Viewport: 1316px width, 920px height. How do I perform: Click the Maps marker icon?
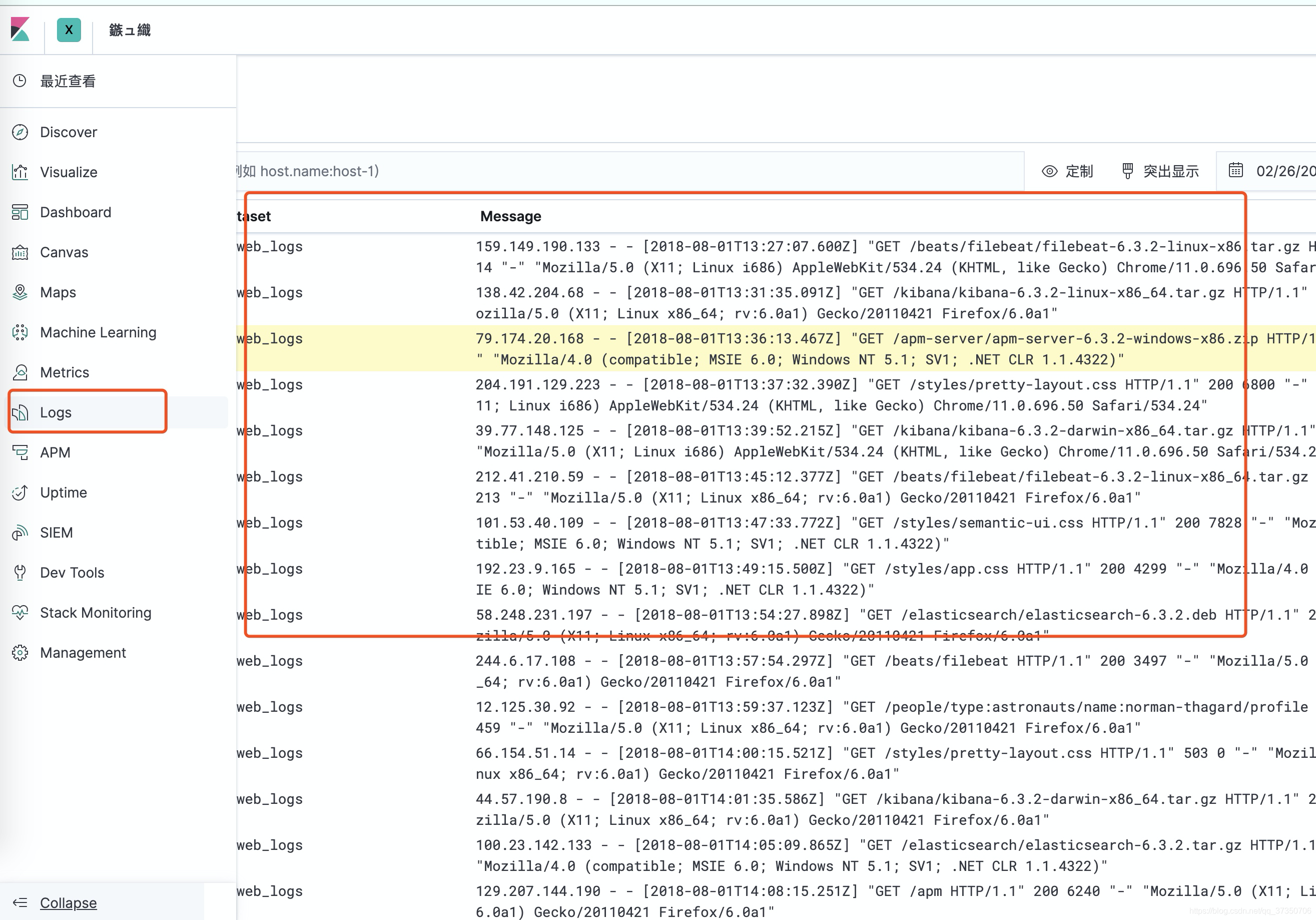[x=20, y=292]
